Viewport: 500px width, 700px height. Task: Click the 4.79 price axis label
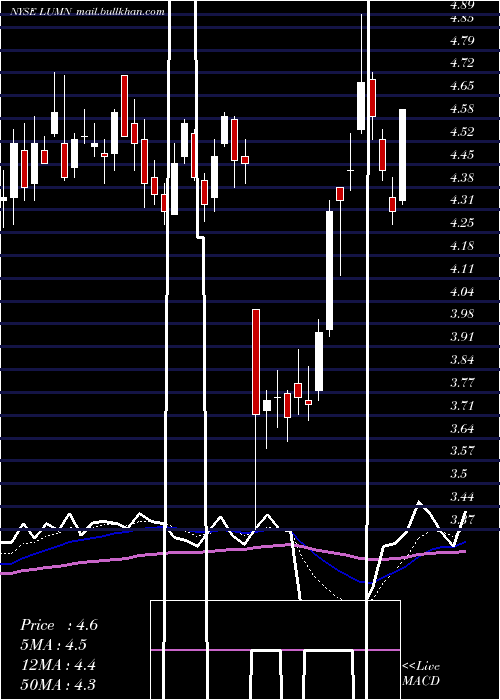(x=462, y=41)
